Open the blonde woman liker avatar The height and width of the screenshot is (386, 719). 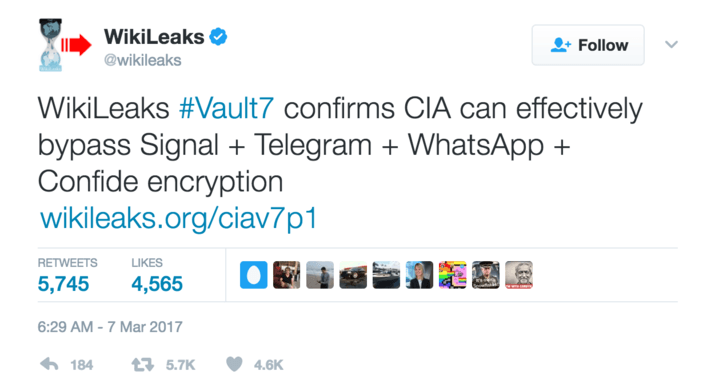419,275
